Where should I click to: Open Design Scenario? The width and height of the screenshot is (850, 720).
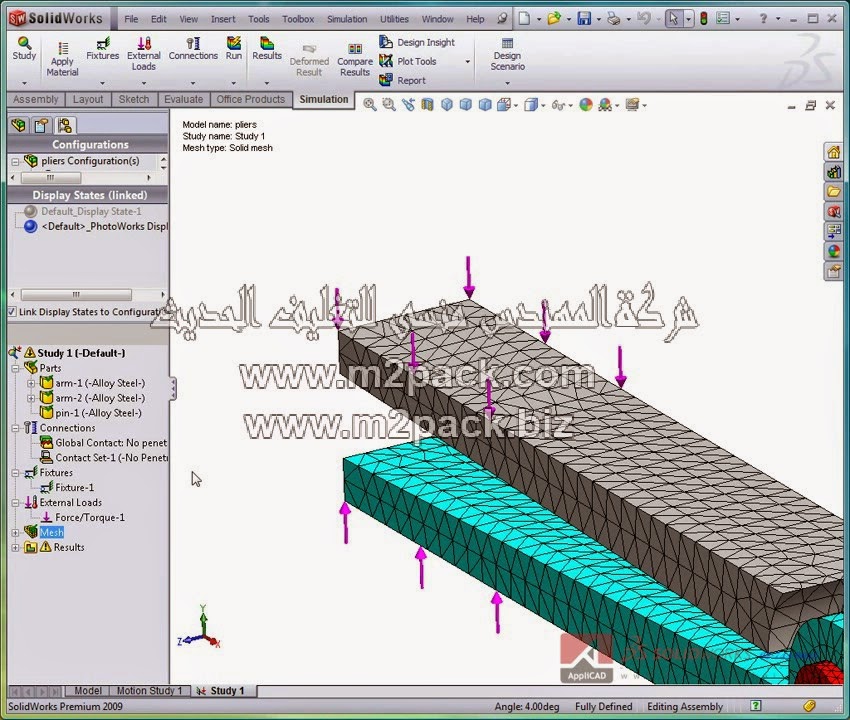(x=507, y=54)
